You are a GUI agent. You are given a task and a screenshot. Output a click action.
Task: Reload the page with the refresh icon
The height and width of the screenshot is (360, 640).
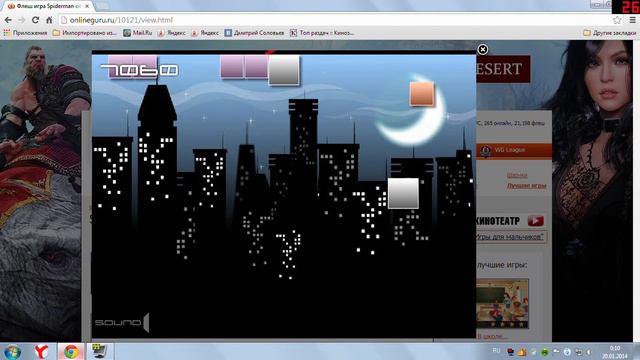point(36,20)
